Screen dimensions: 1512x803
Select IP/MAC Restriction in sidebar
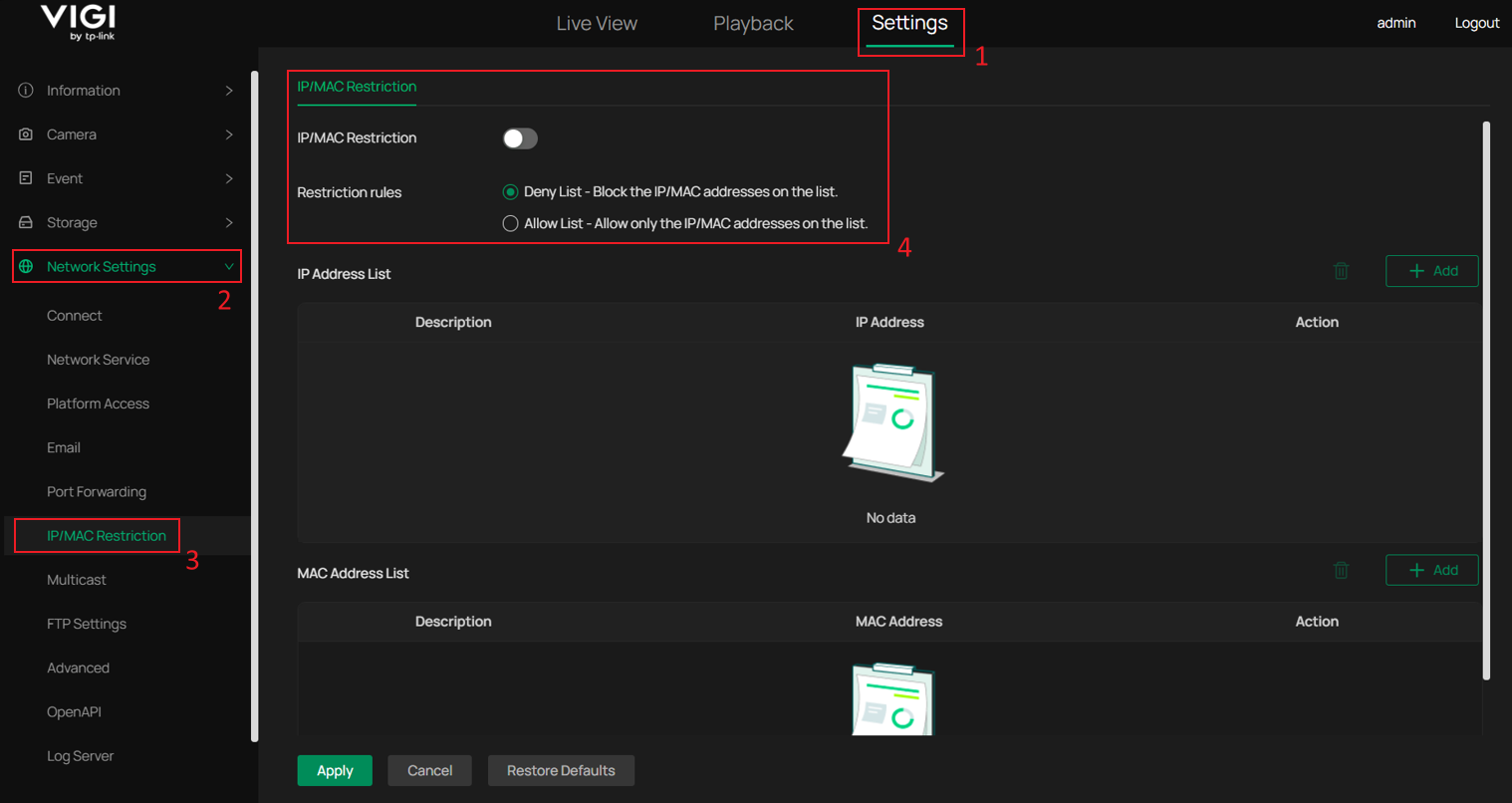(x=107, y=536)
